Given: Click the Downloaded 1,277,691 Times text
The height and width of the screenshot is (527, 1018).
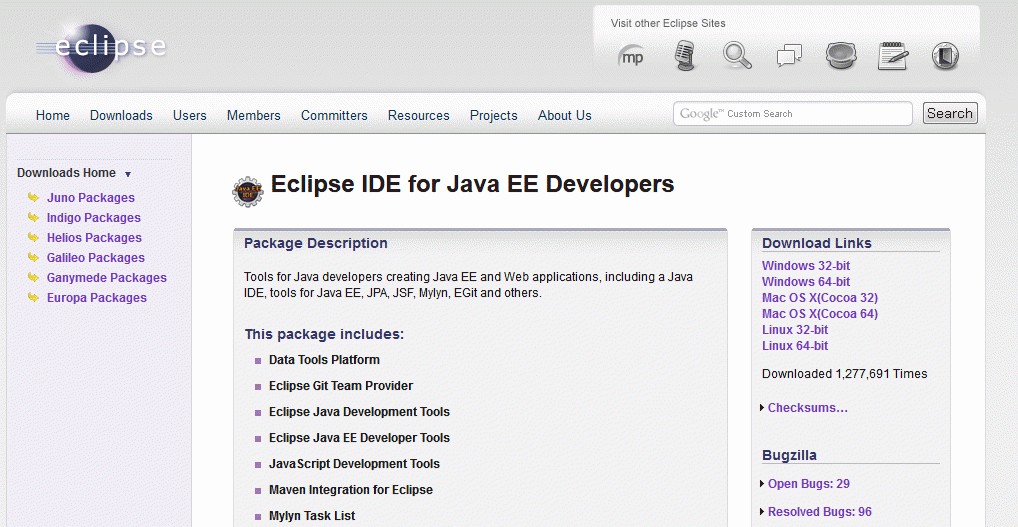Looking at the screenshot, I should (845, 374).
